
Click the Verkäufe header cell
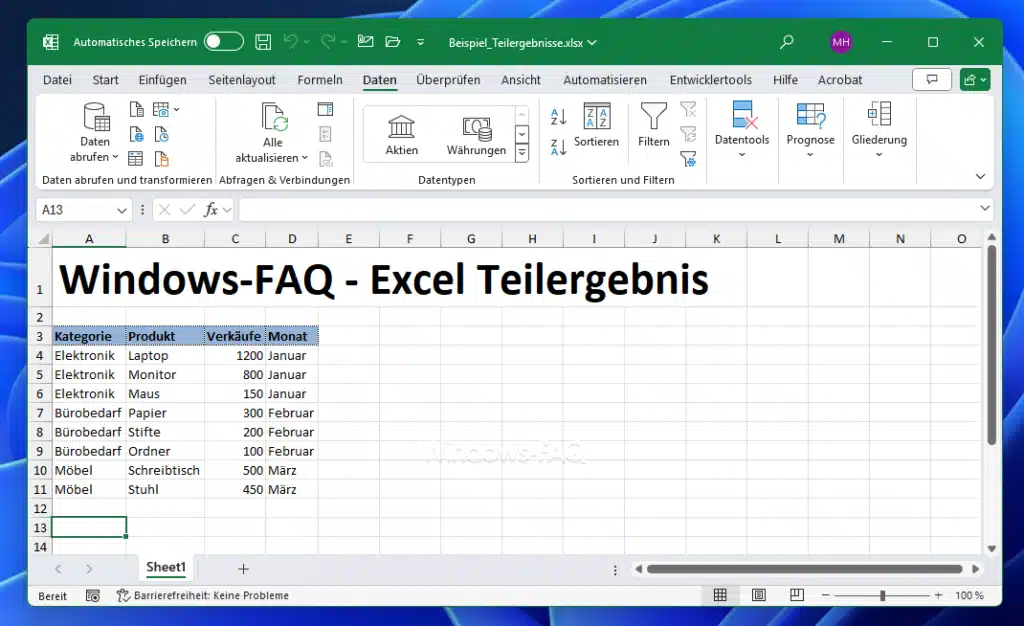(235, 336)
